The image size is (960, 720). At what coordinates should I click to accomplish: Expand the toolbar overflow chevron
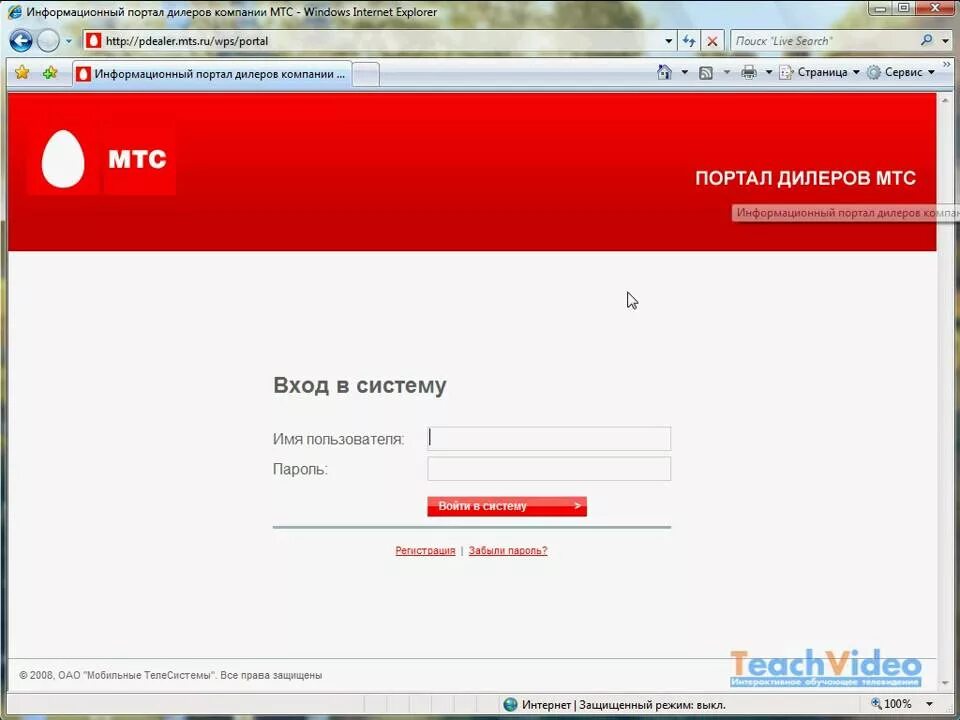click(947, 64)
